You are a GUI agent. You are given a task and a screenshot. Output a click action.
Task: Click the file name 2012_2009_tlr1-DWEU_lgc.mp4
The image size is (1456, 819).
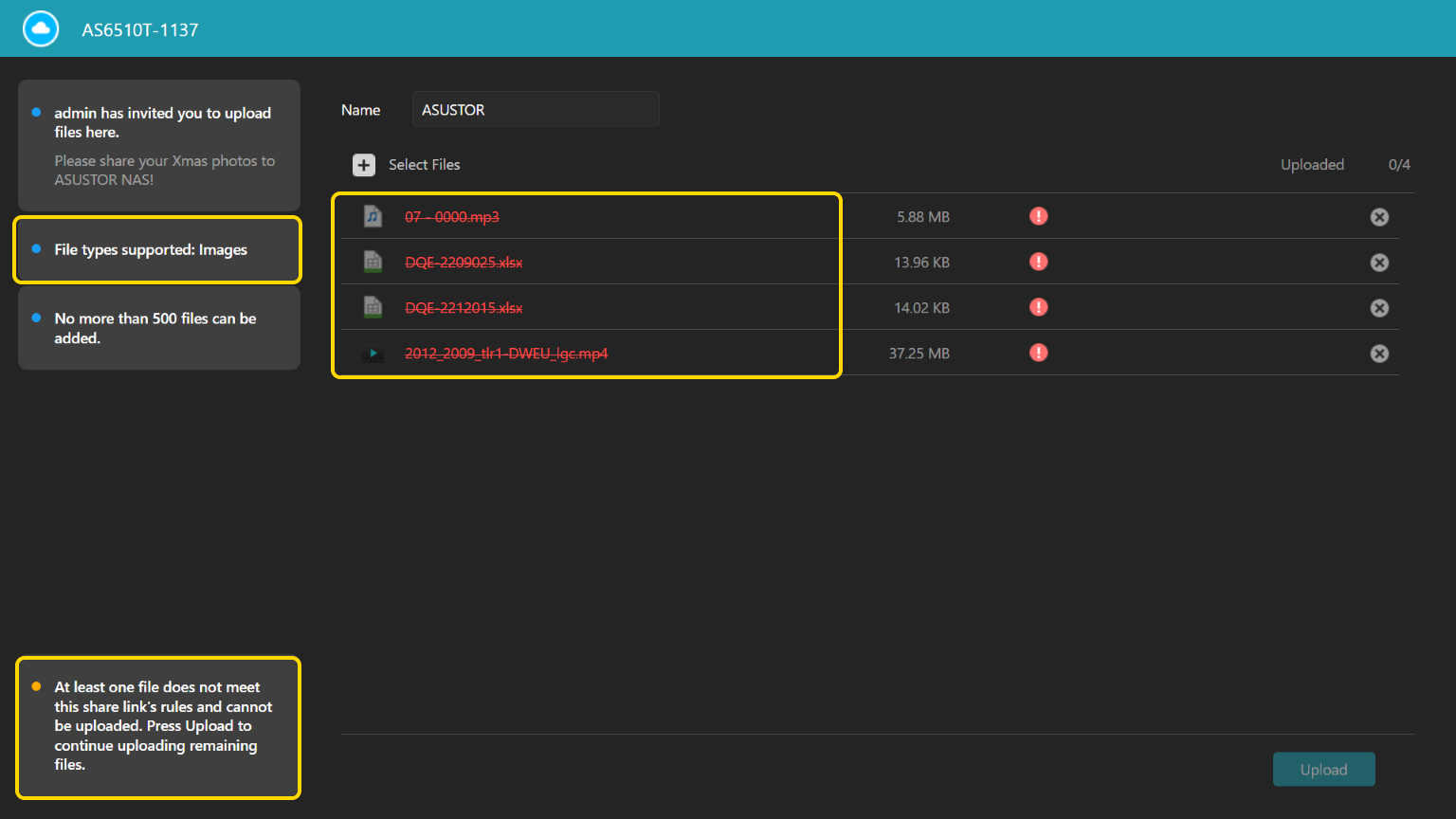pyautogui.click(x=506, y=354)
